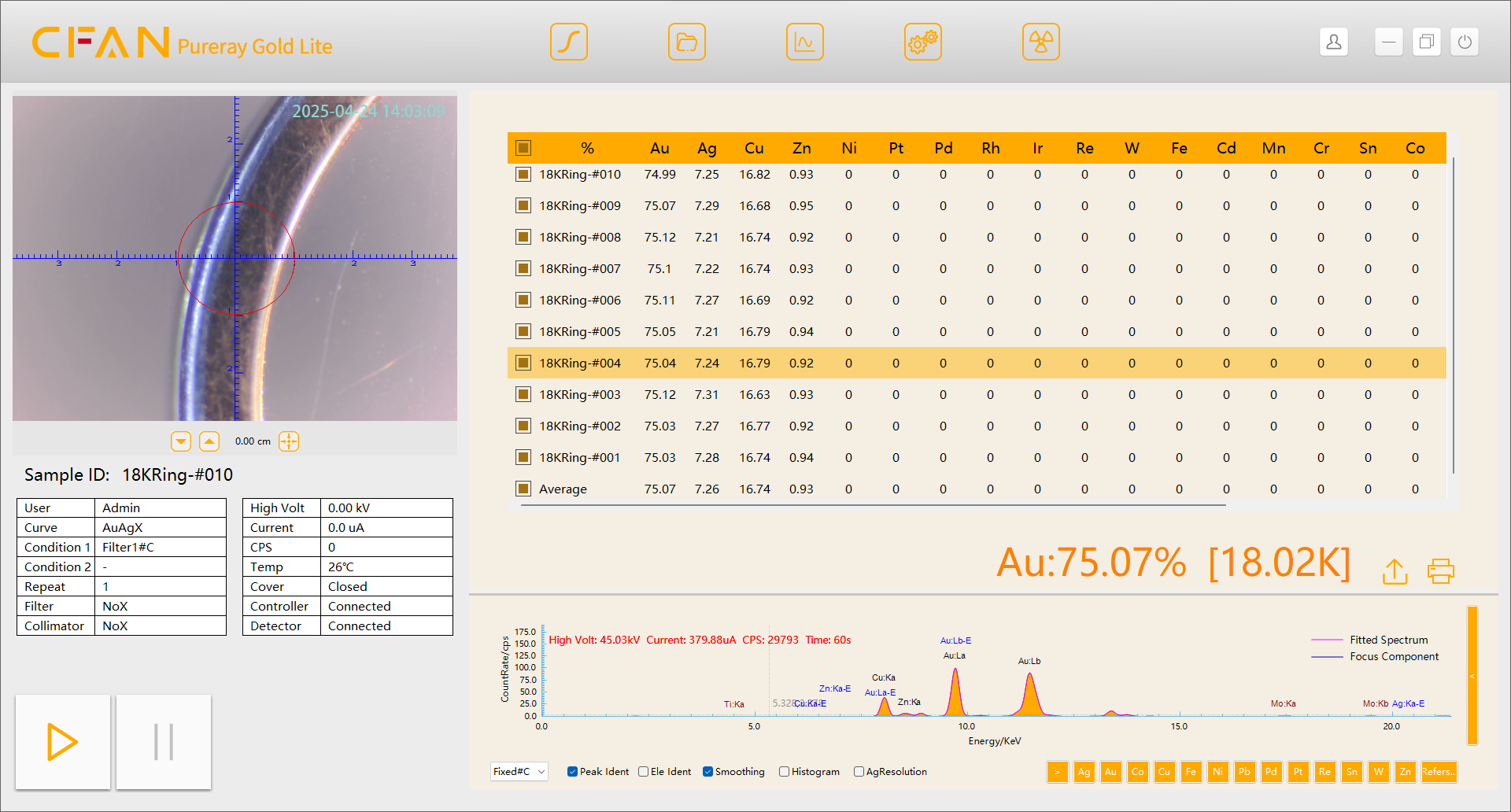
Task: Click the Au:Lb peak in spectrum
Action: click(1029, 694)
